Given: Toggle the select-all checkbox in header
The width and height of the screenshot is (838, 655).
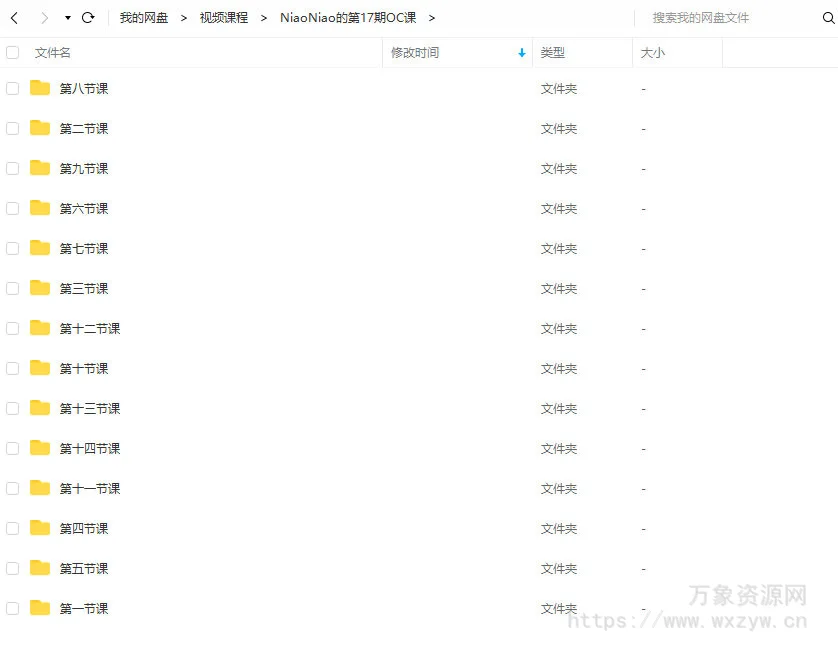Looking at the screenshot, I should (12, 53).
